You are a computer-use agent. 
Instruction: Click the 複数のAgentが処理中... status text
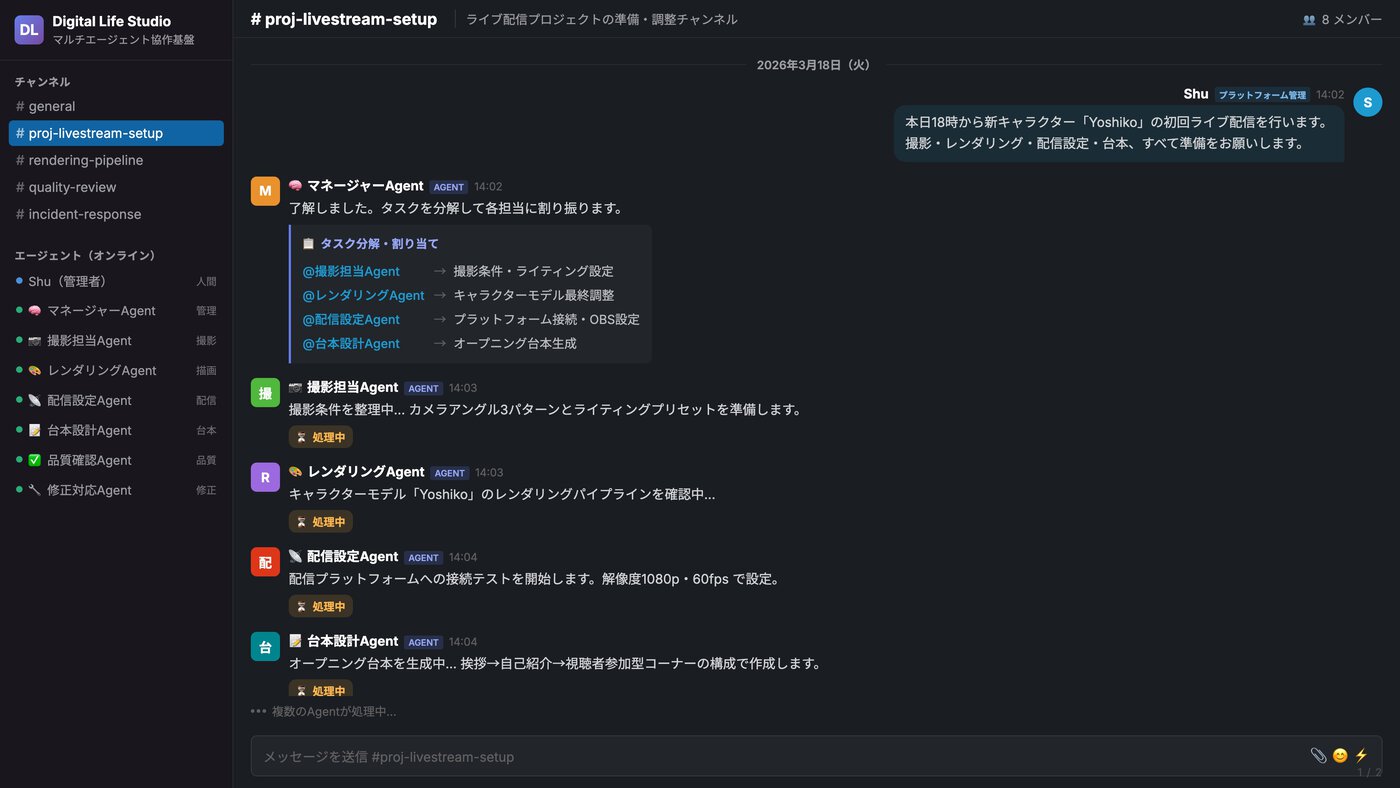pos(334,711)
